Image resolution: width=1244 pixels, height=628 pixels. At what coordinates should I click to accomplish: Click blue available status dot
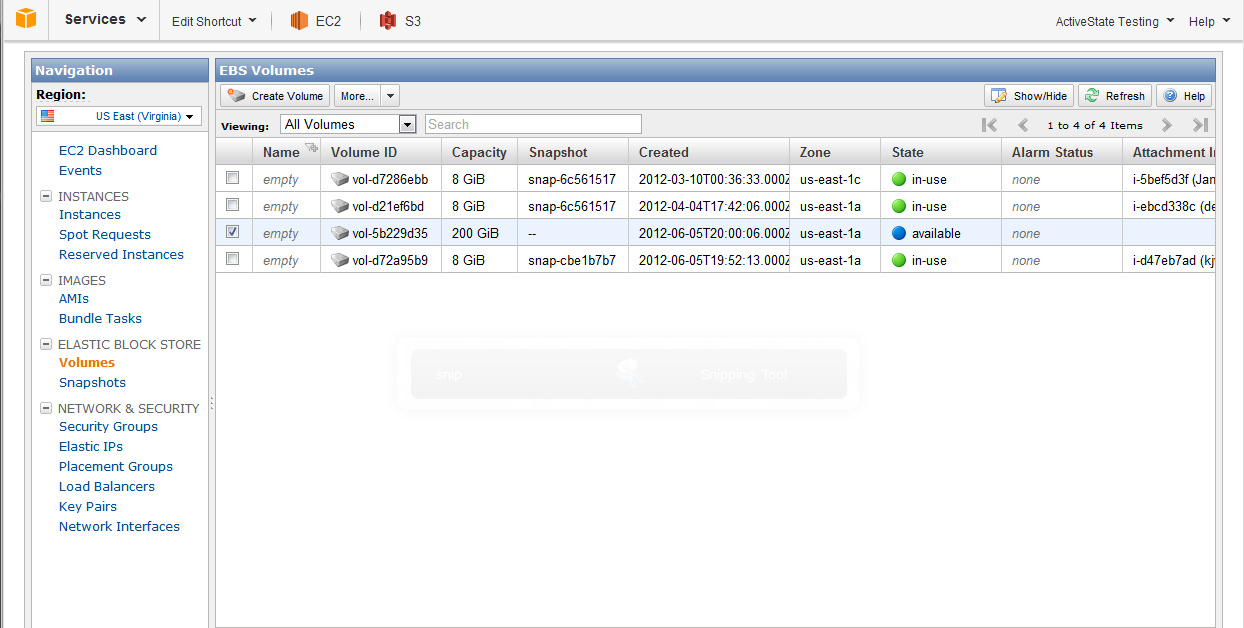[x=899, y=234]
